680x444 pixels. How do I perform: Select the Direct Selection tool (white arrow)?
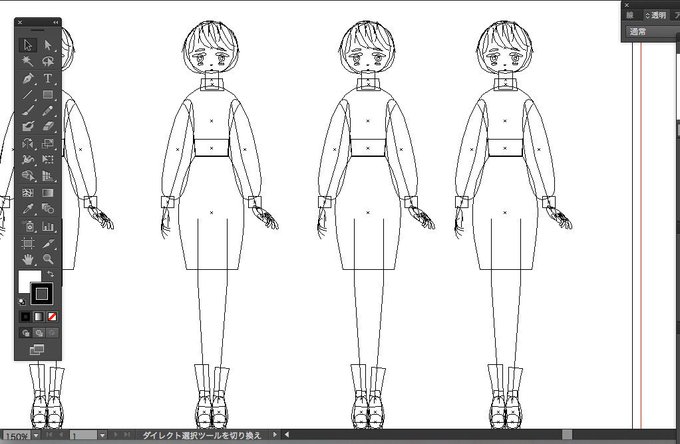click(48, 45)
